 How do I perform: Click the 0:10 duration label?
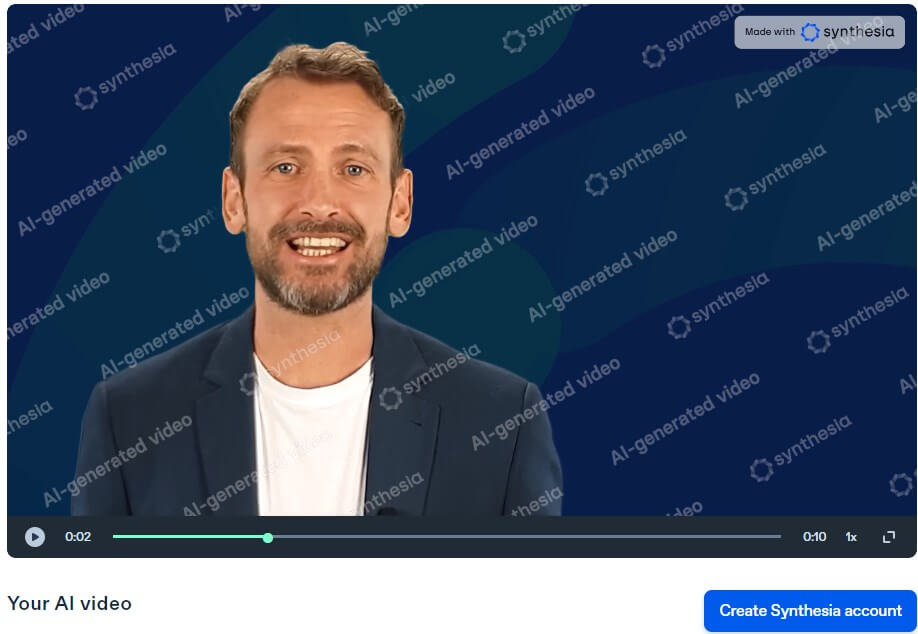coord(814,537)
